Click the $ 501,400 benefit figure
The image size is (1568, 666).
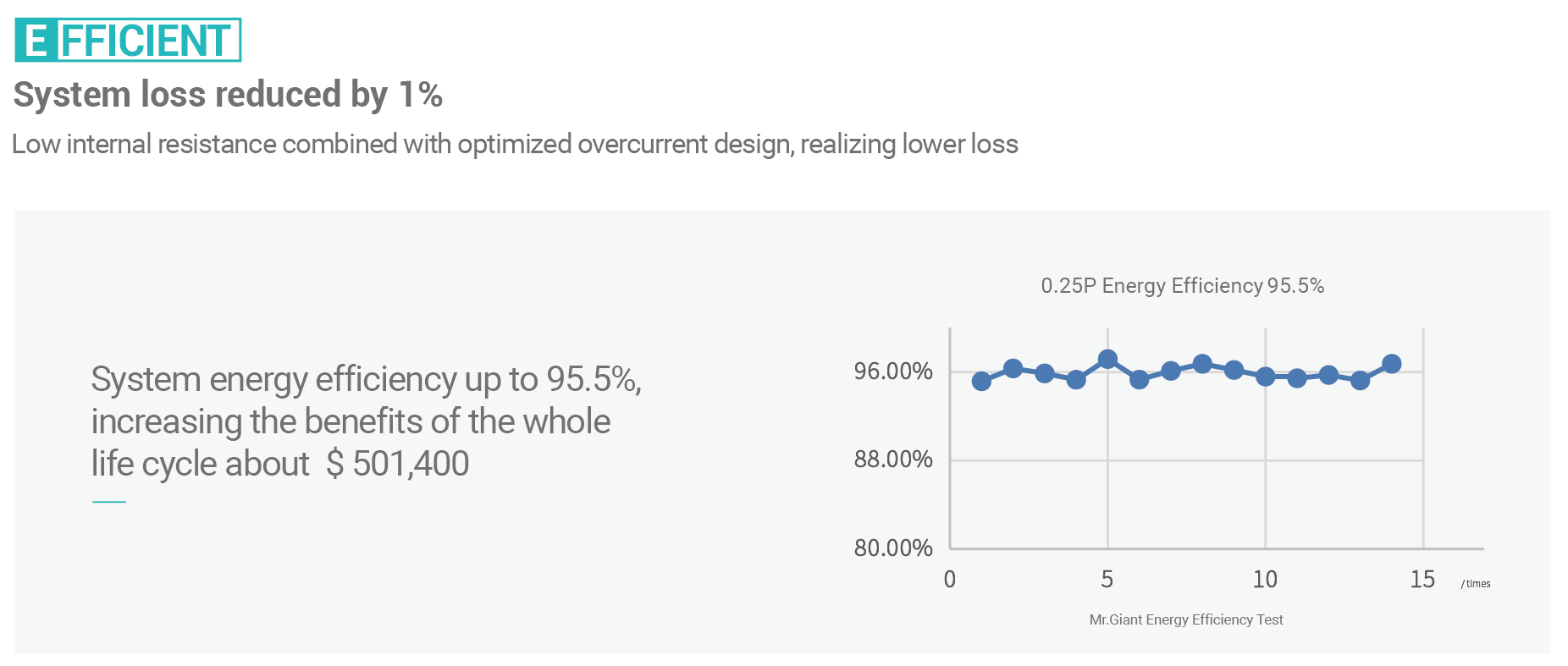click(x=397, y=464)
